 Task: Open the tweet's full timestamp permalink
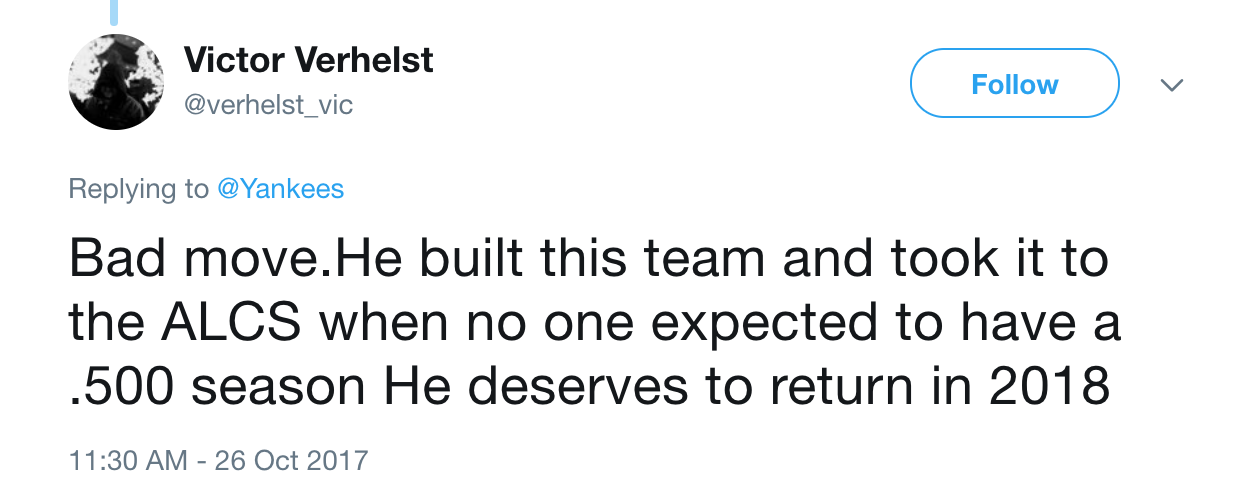(219, 462)
